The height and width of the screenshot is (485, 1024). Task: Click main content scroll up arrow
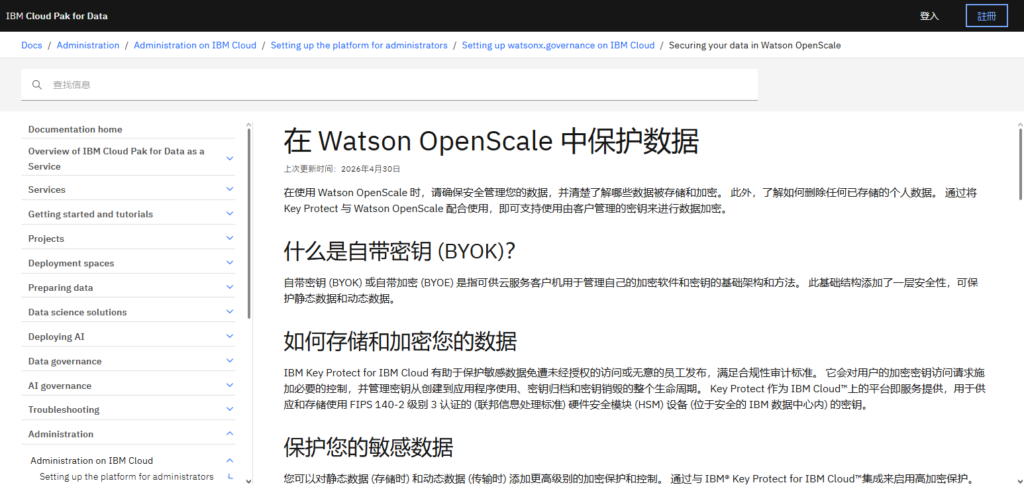(1020, 124)
